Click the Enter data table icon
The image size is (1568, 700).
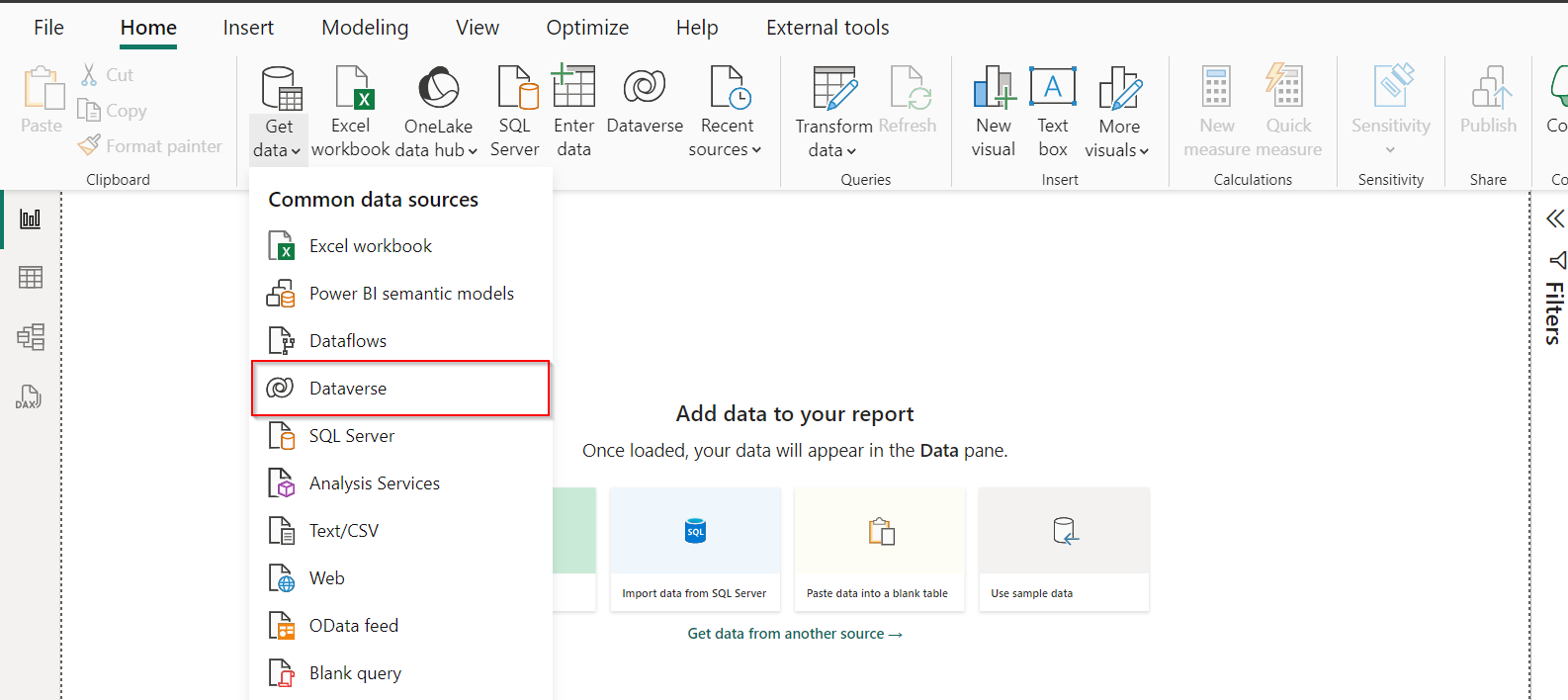point(573,88)
